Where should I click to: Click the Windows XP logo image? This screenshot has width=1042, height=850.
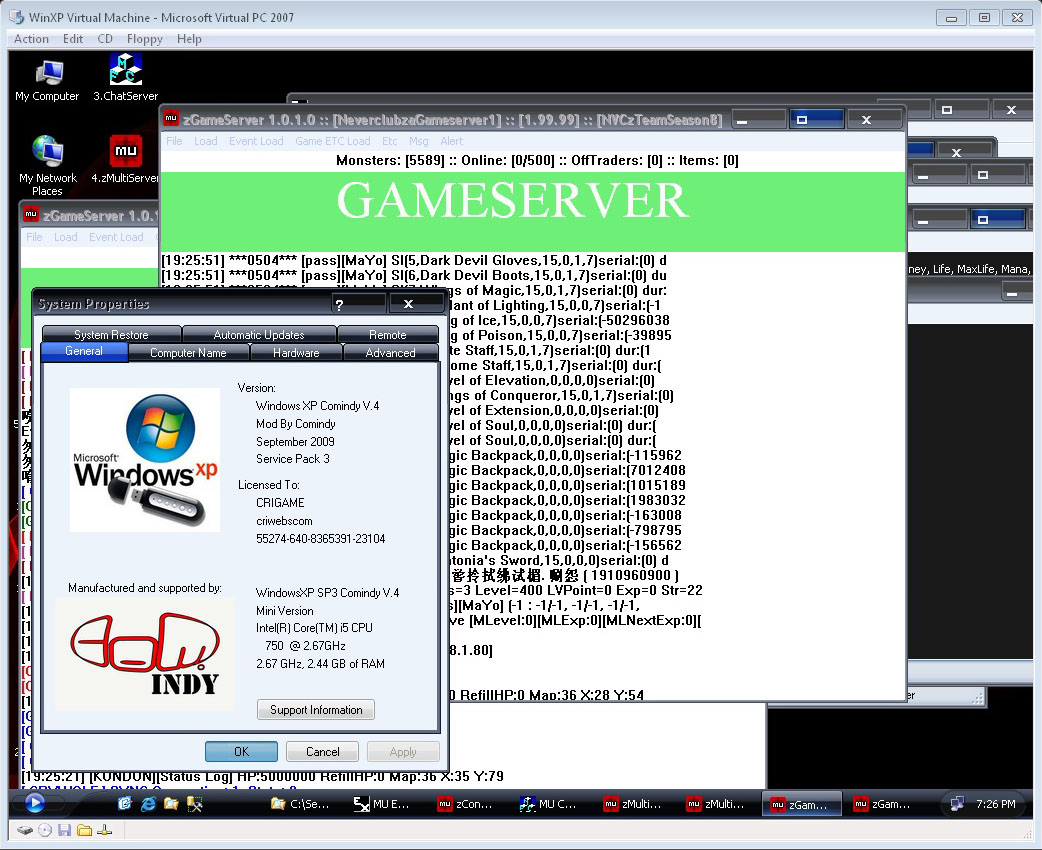[145, 460]
